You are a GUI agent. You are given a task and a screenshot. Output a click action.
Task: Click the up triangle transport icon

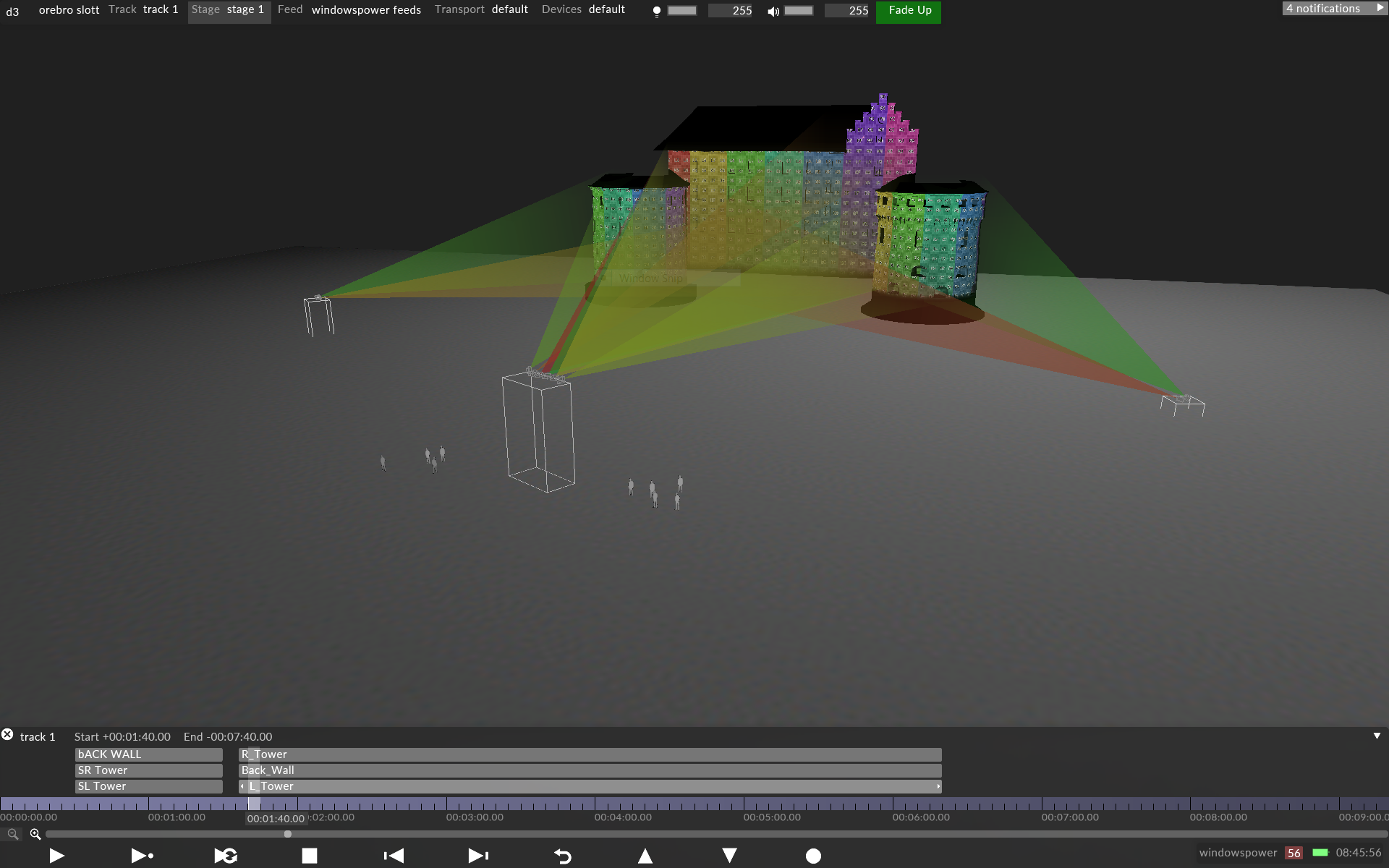pyautogui.click(x=645, y=856)
